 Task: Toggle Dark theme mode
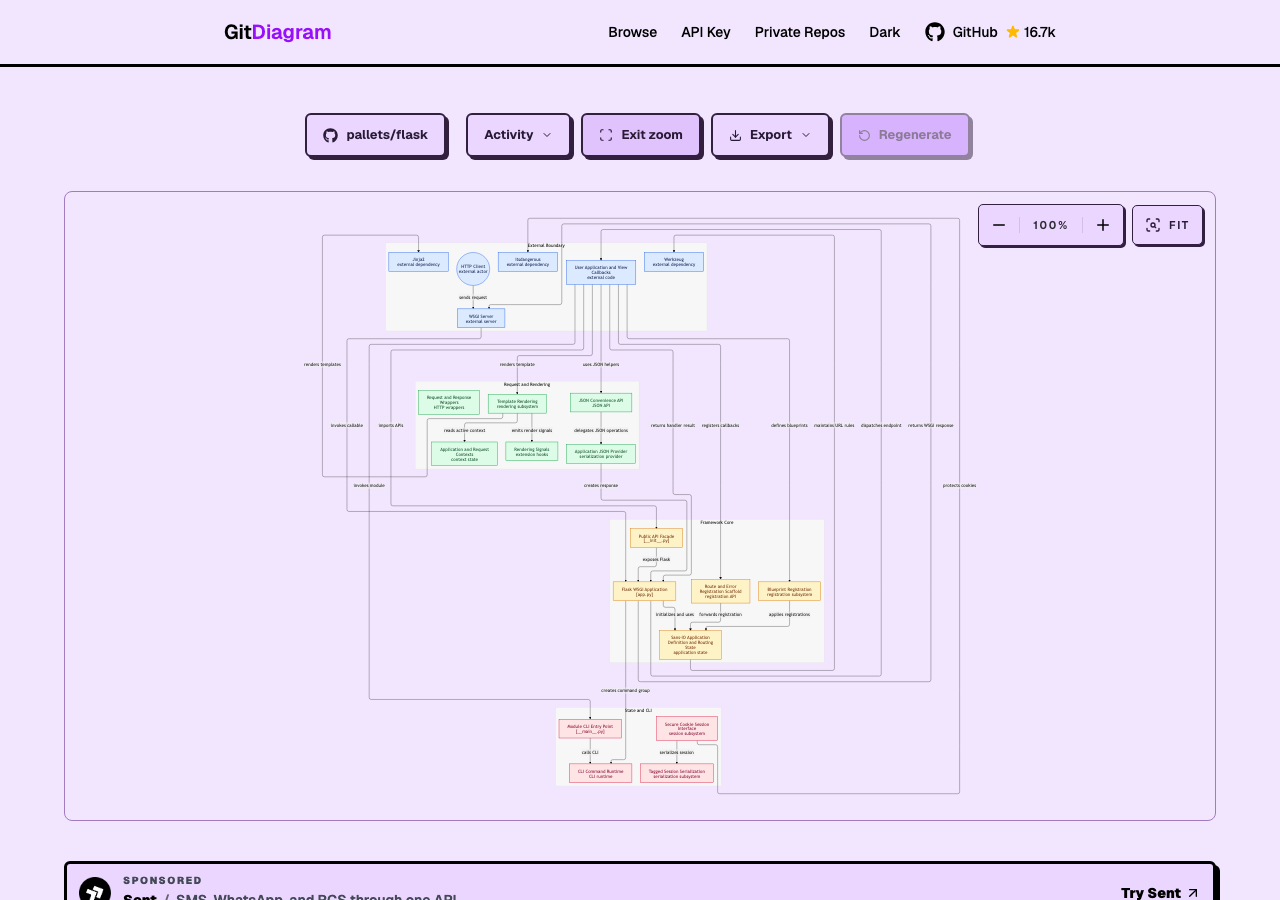[885, 32]
